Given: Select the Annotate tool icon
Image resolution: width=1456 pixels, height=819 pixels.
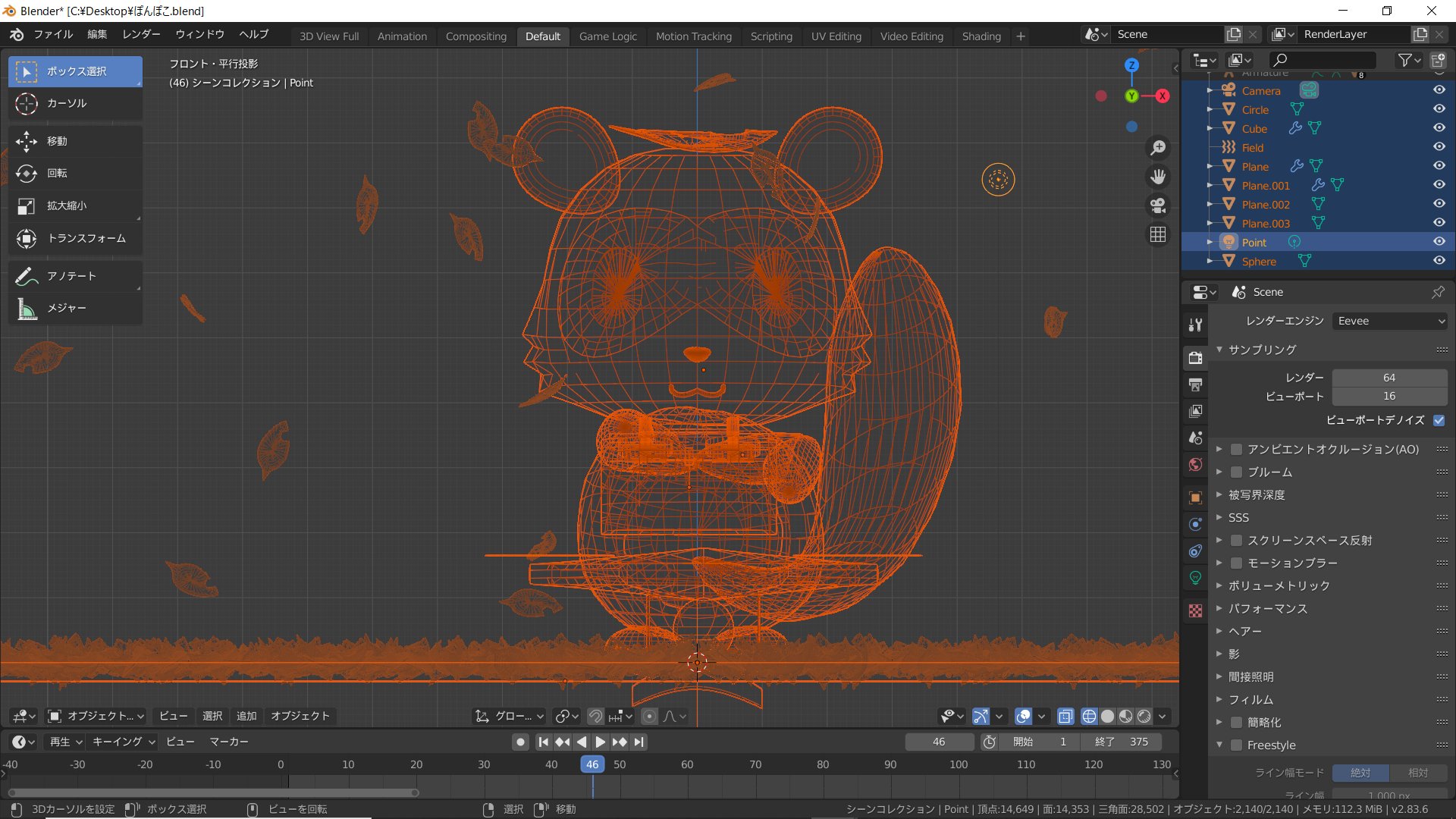Looking at the screenshot, I should [27, 276].
